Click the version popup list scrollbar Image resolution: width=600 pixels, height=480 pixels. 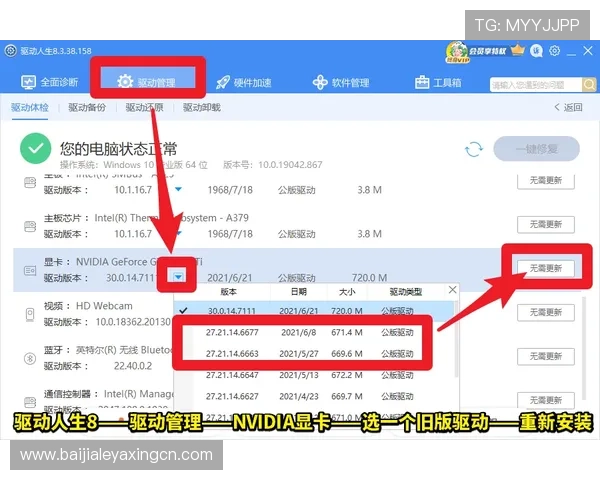coord(456,339)
